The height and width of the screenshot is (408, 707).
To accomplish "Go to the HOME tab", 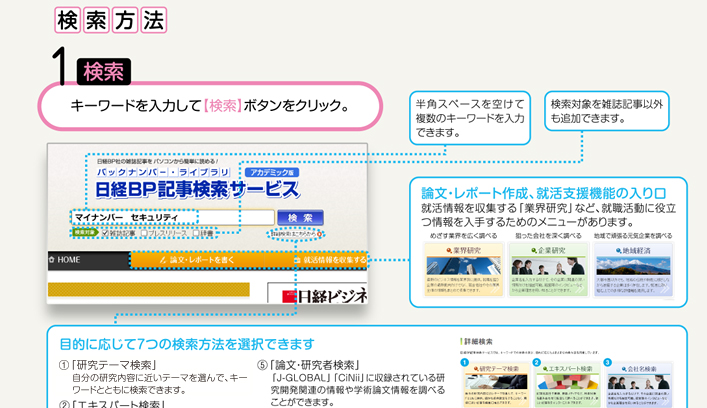I will pyautogui.click(x=89, y=260).
